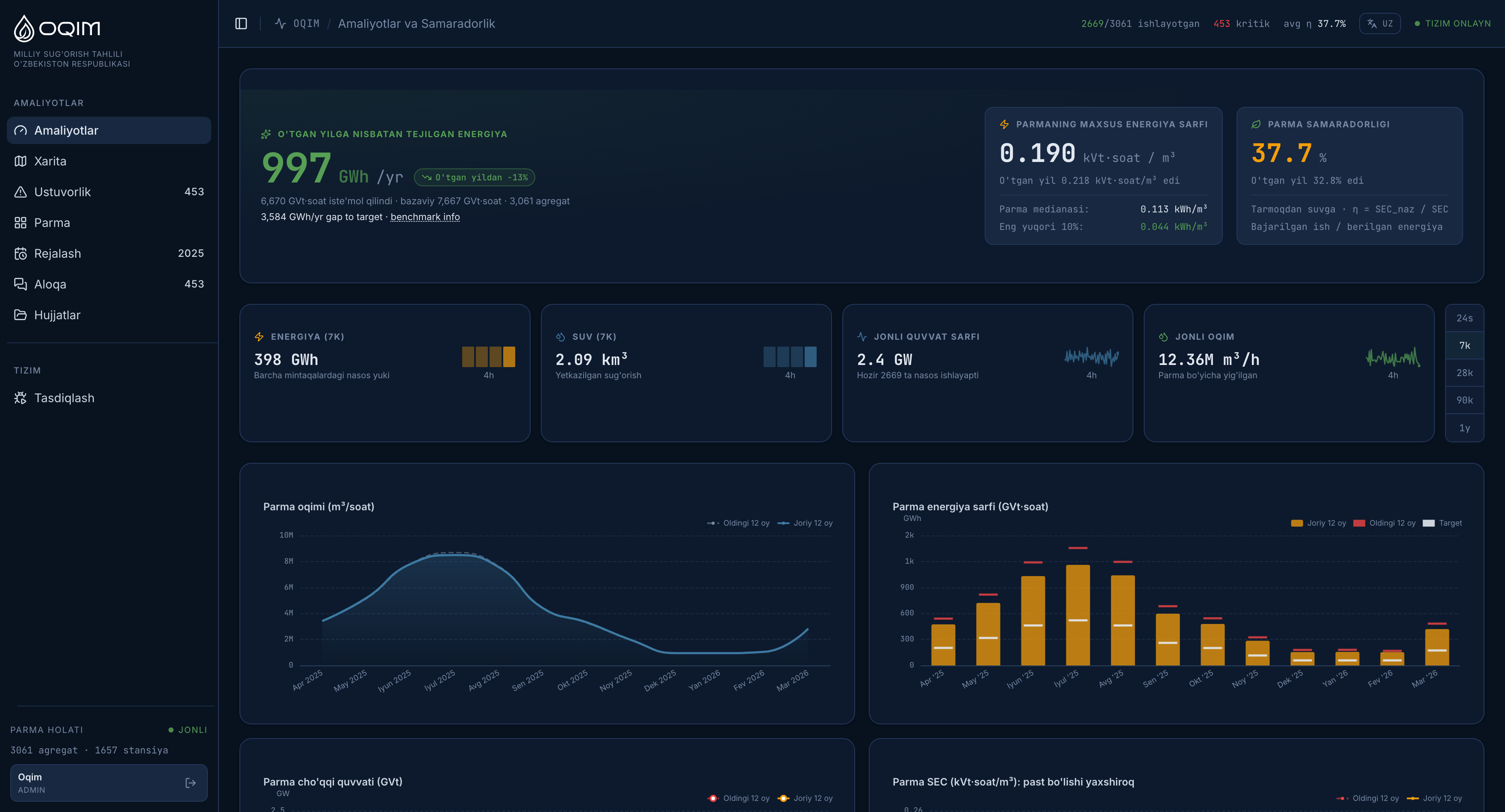
Task: Click the activity pulse icon beside OQIM breadcrumb
Action: coord(280,24)
